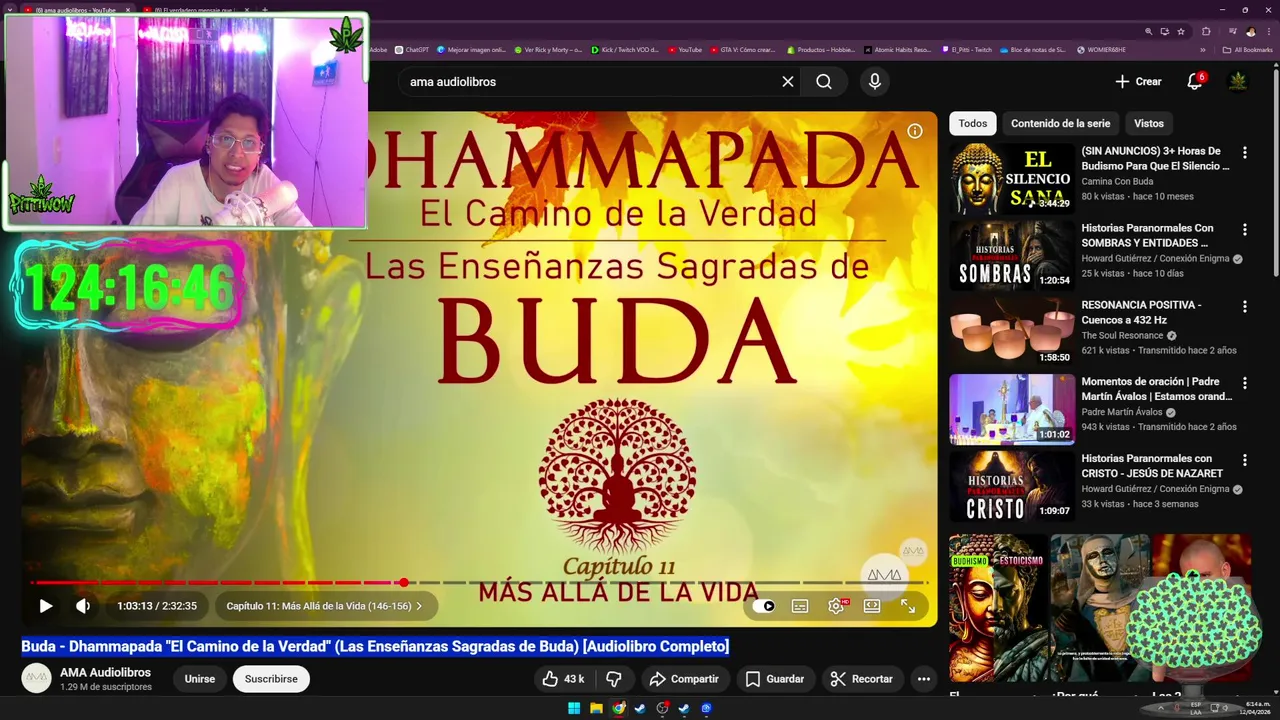Image resolution: width=1280 pixels, height=720 pixels.
Task: Click the Suscribirse button
Action: pos(271,679)
